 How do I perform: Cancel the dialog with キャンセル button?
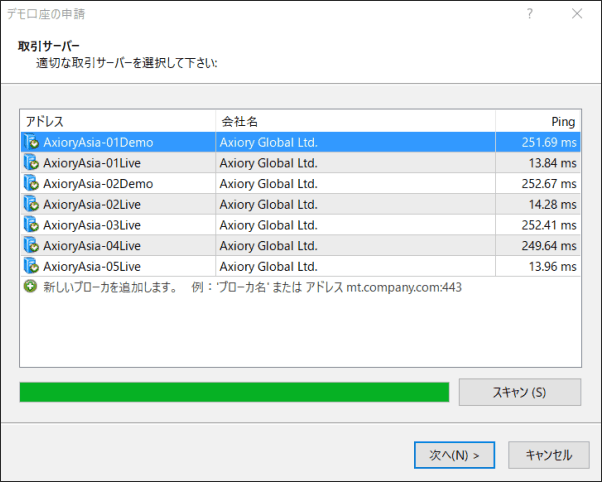point(548,455)
